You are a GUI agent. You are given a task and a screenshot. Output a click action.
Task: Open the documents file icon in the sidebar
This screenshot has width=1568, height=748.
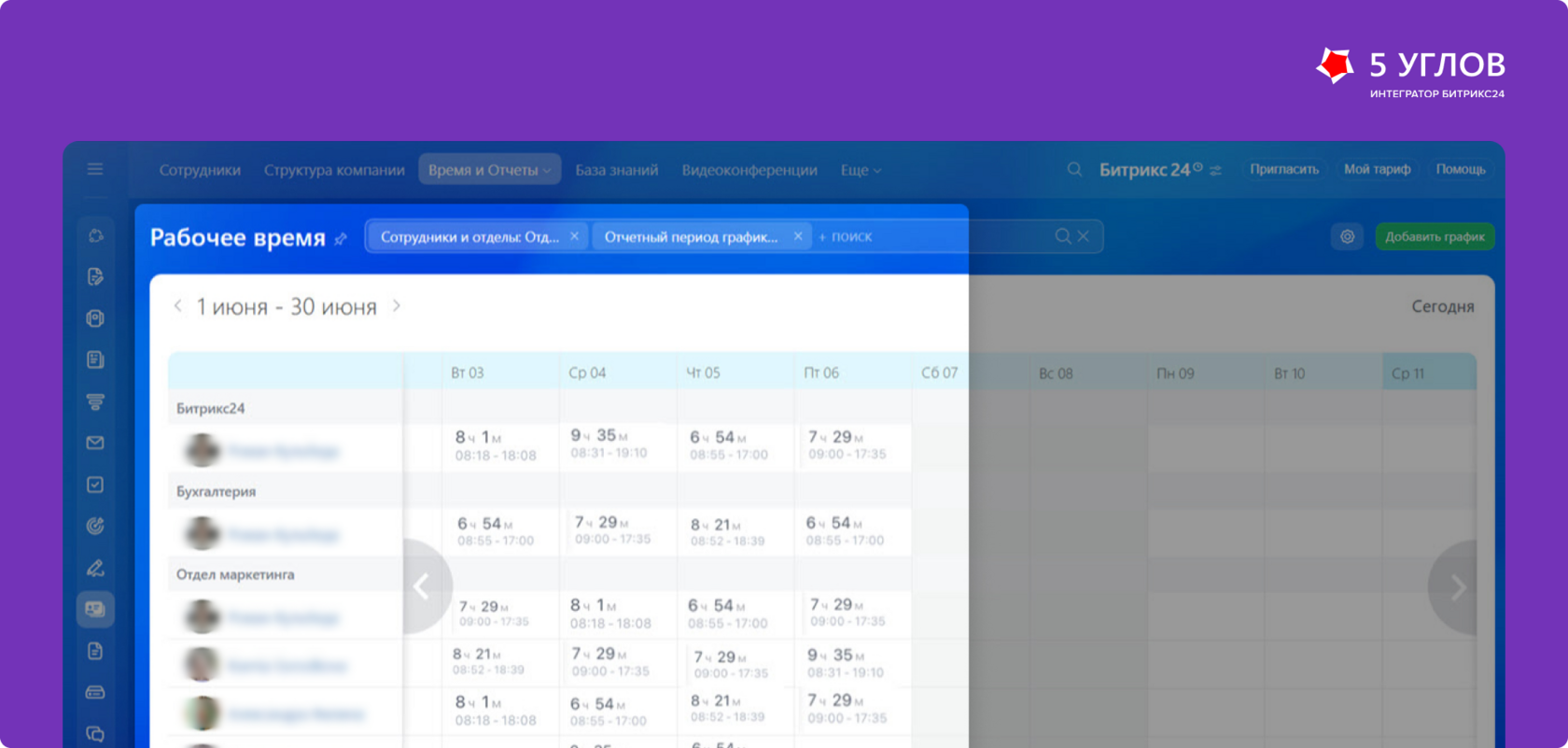pos(95,651)
